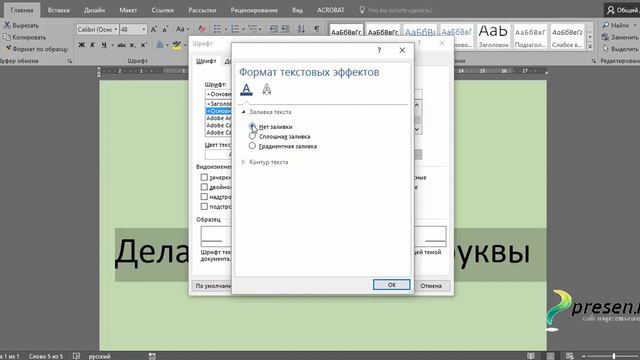This screenshot has height=360, width=640.
Task: Apply 'Заголовок' style thumbnail
Action: [x=493, y=36]
